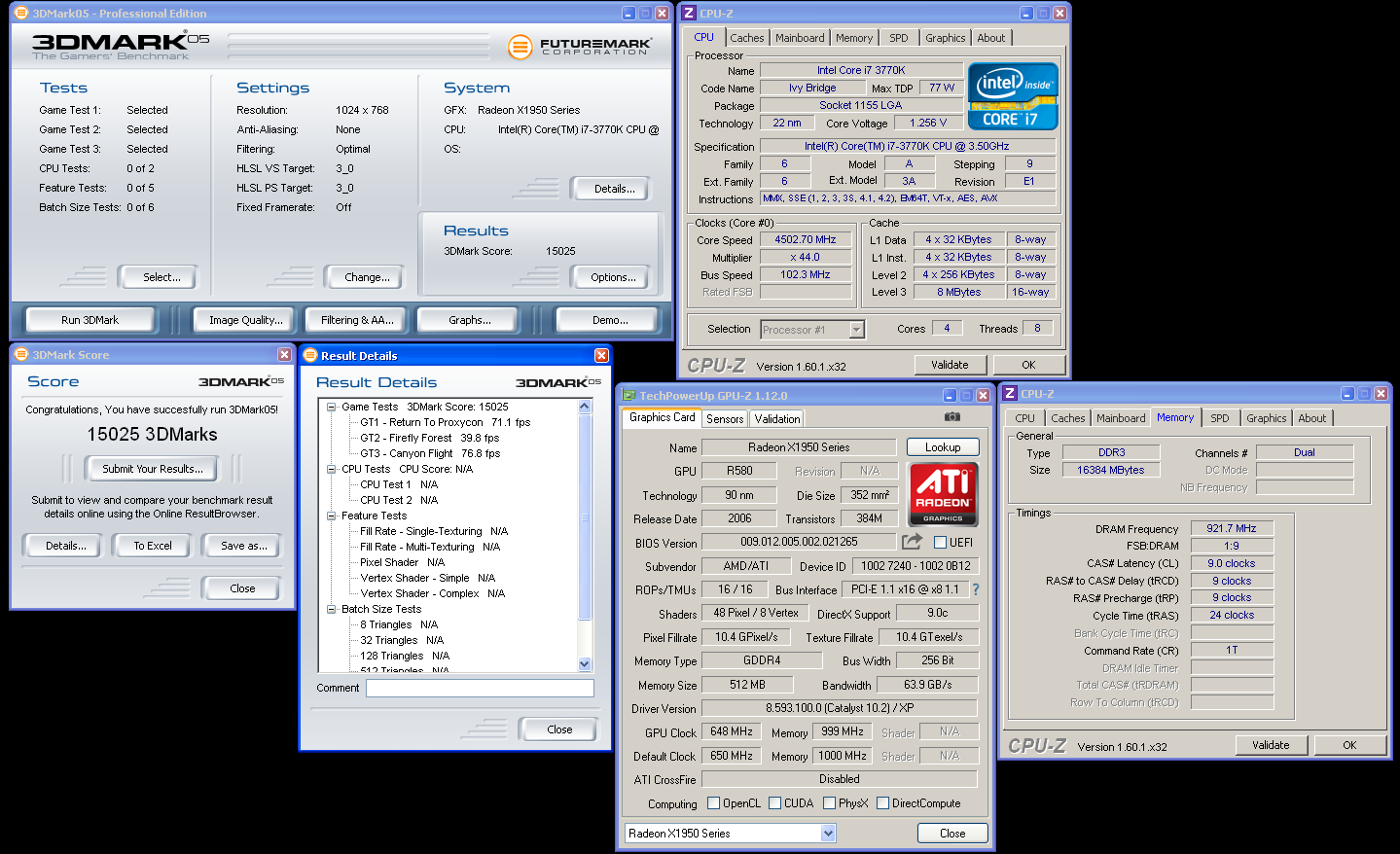
Task: Toggle the UEFI checkbox in GPU-Z
Action: 941,543
